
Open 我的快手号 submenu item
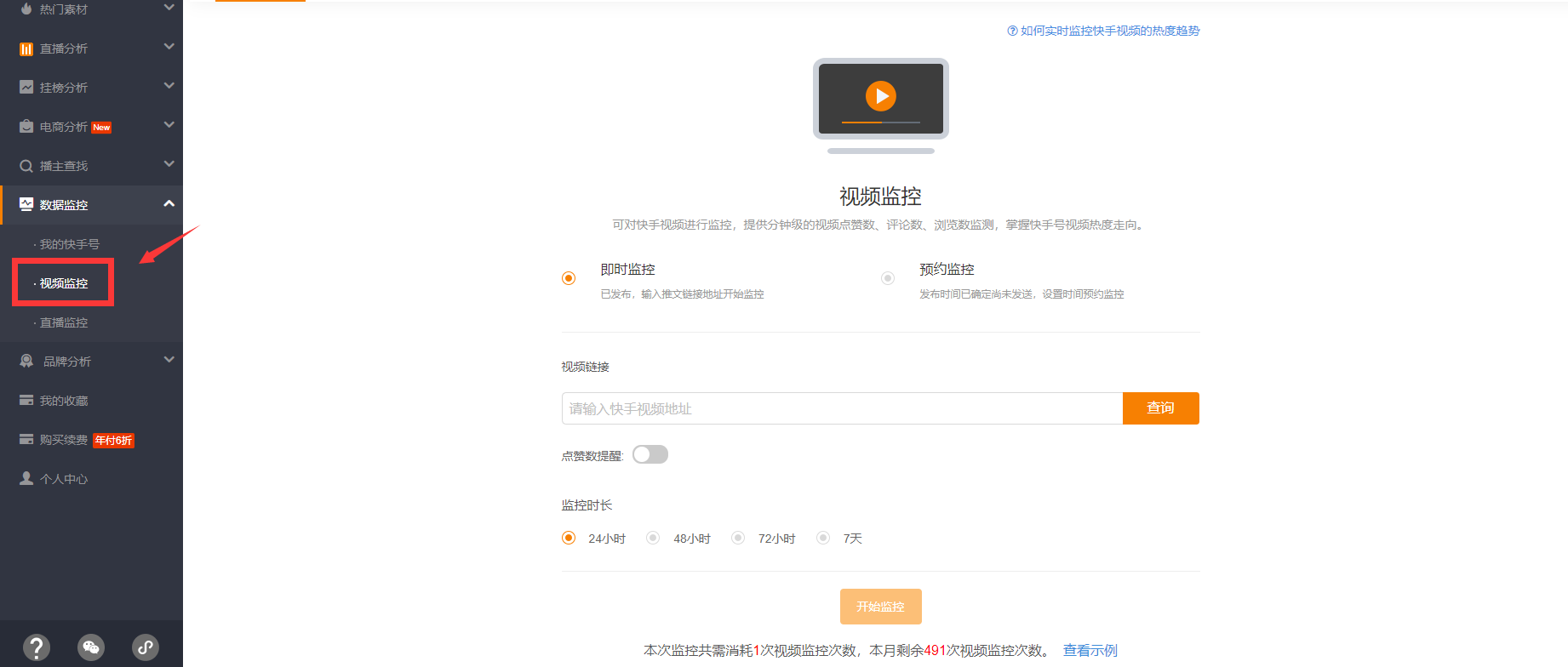[x=69, y=244]
